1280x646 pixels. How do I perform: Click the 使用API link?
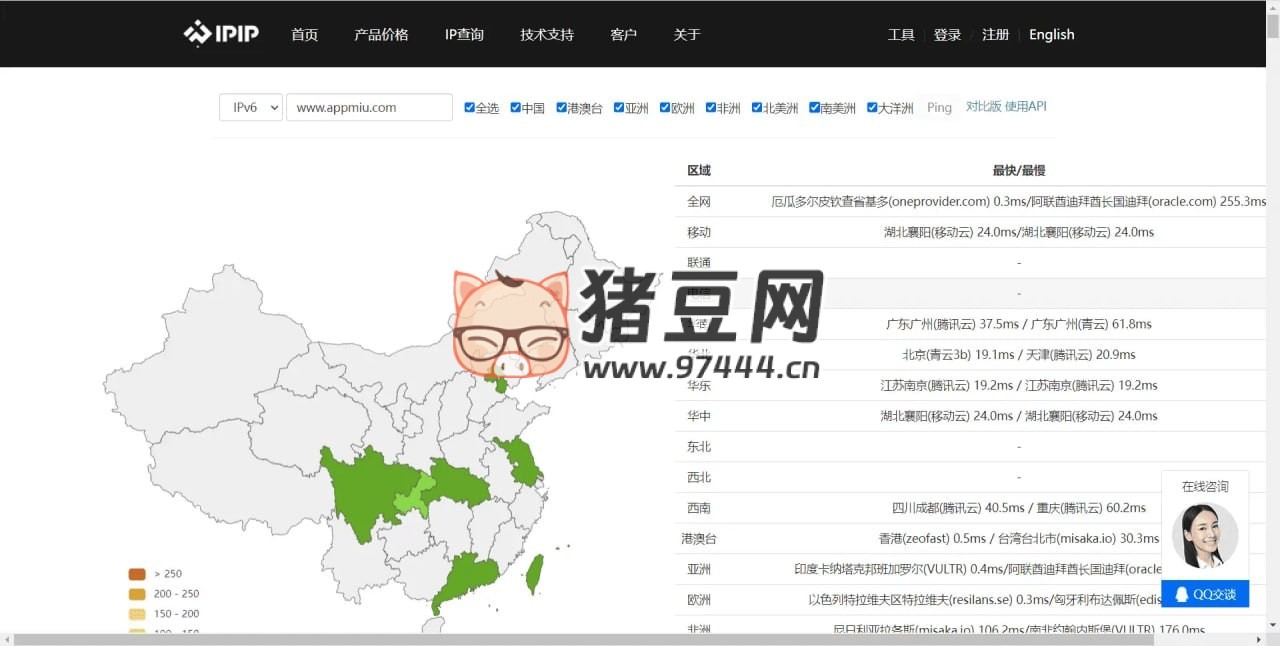pyautogui.click(x=1026, y=106)
